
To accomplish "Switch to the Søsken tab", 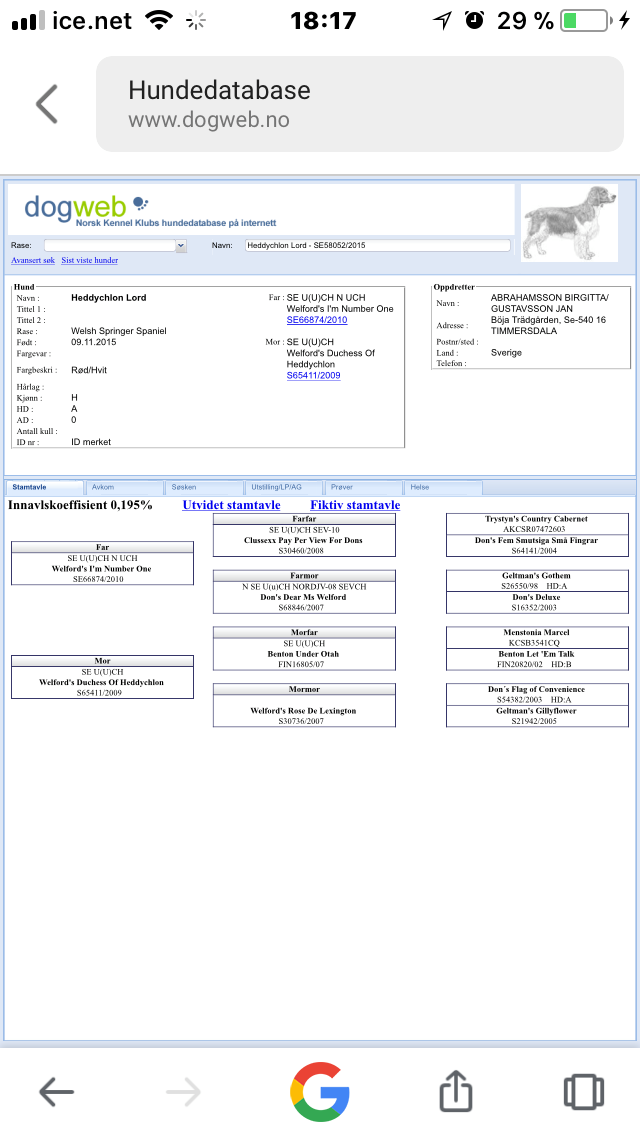I will (204, 488).
